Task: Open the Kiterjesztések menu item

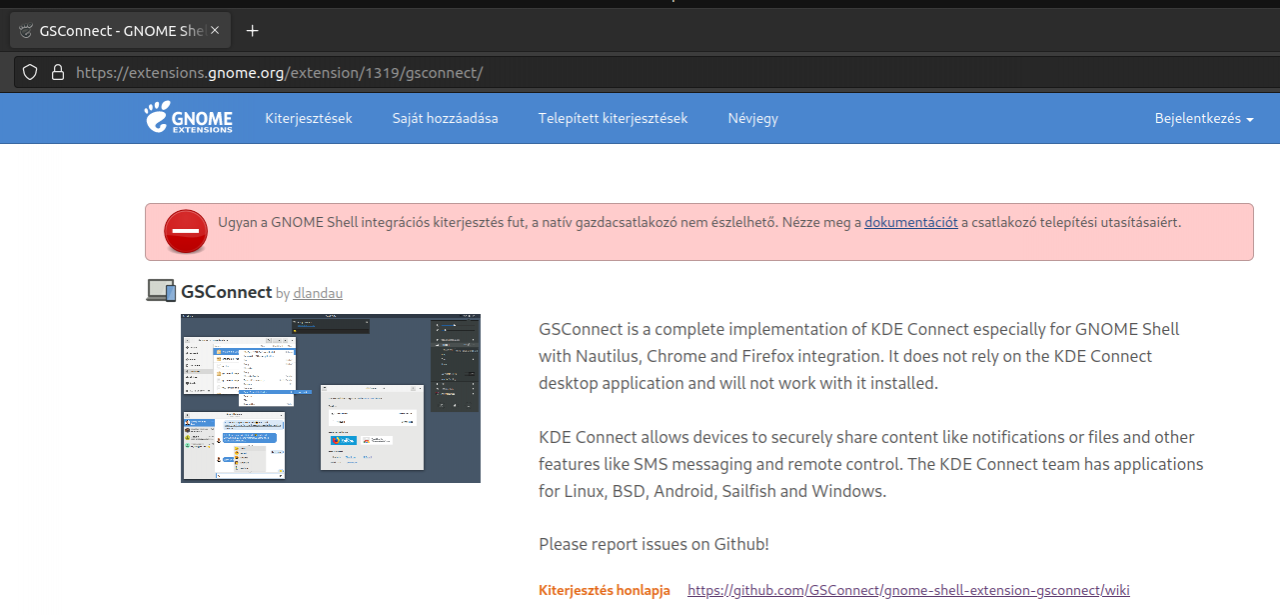Action: (309, 118)
